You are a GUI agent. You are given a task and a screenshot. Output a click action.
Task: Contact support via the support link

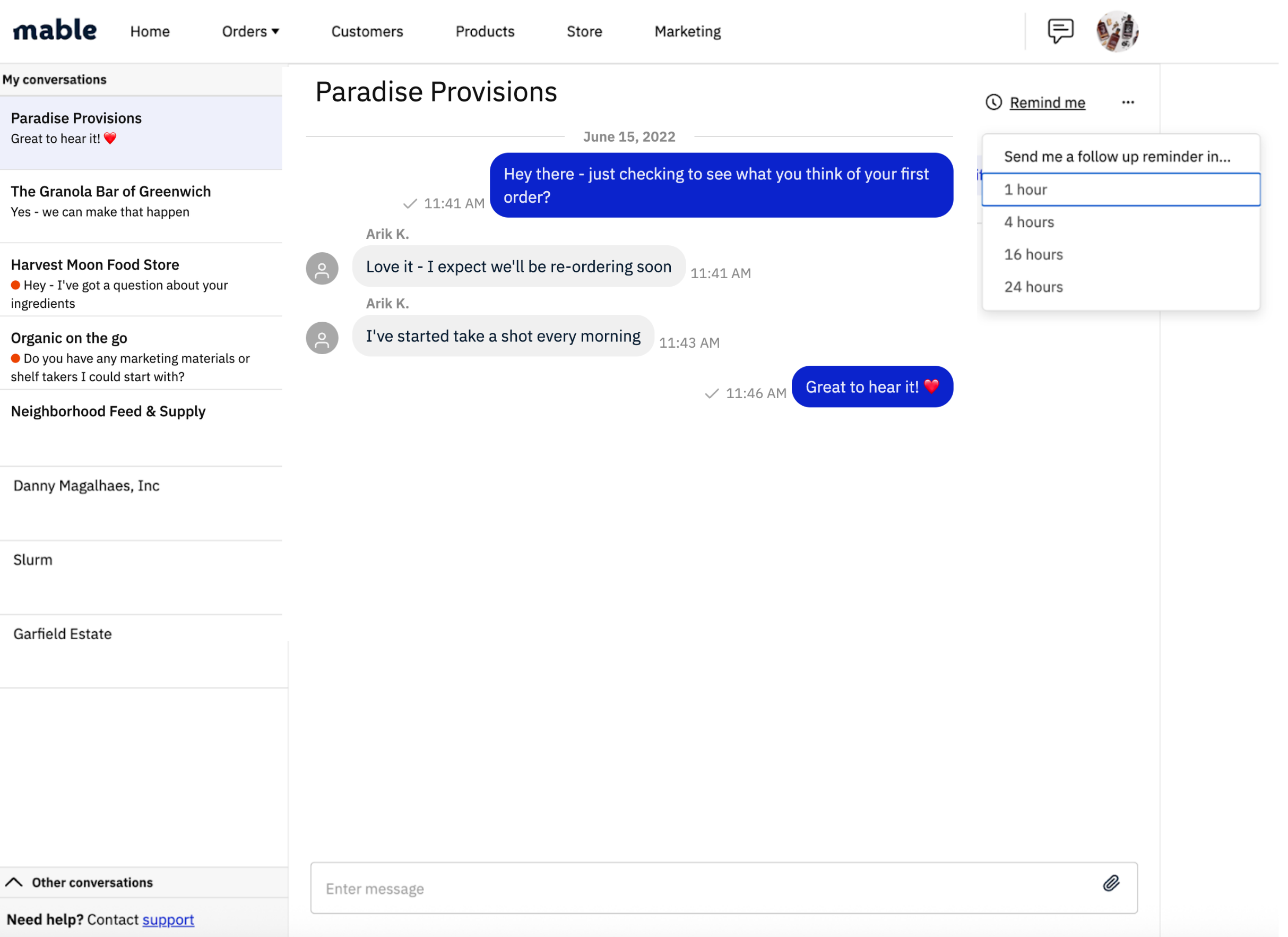coord(168,919)
